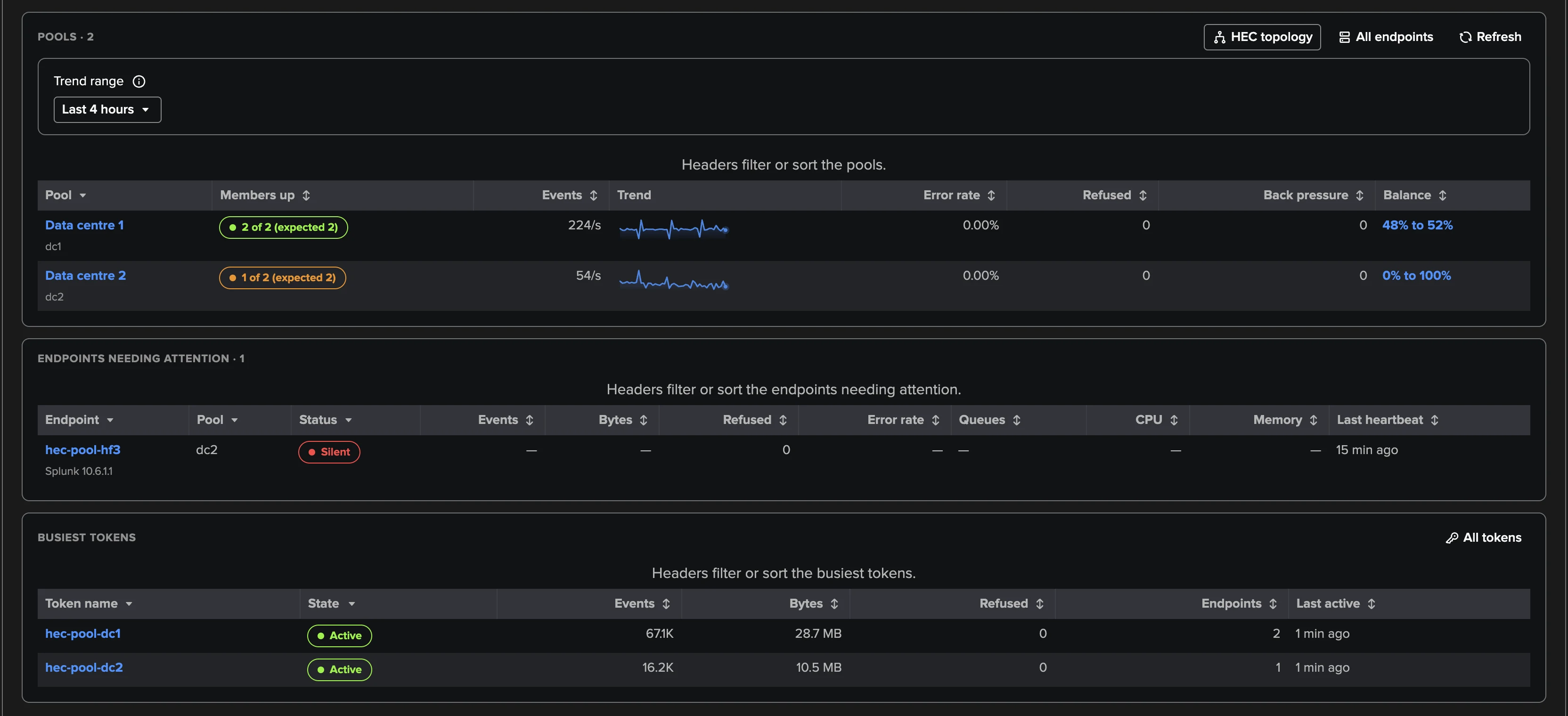View Data centre 2 trend sparkline
The height and width of the screenshot is (716, 1568).
(674, 280)
